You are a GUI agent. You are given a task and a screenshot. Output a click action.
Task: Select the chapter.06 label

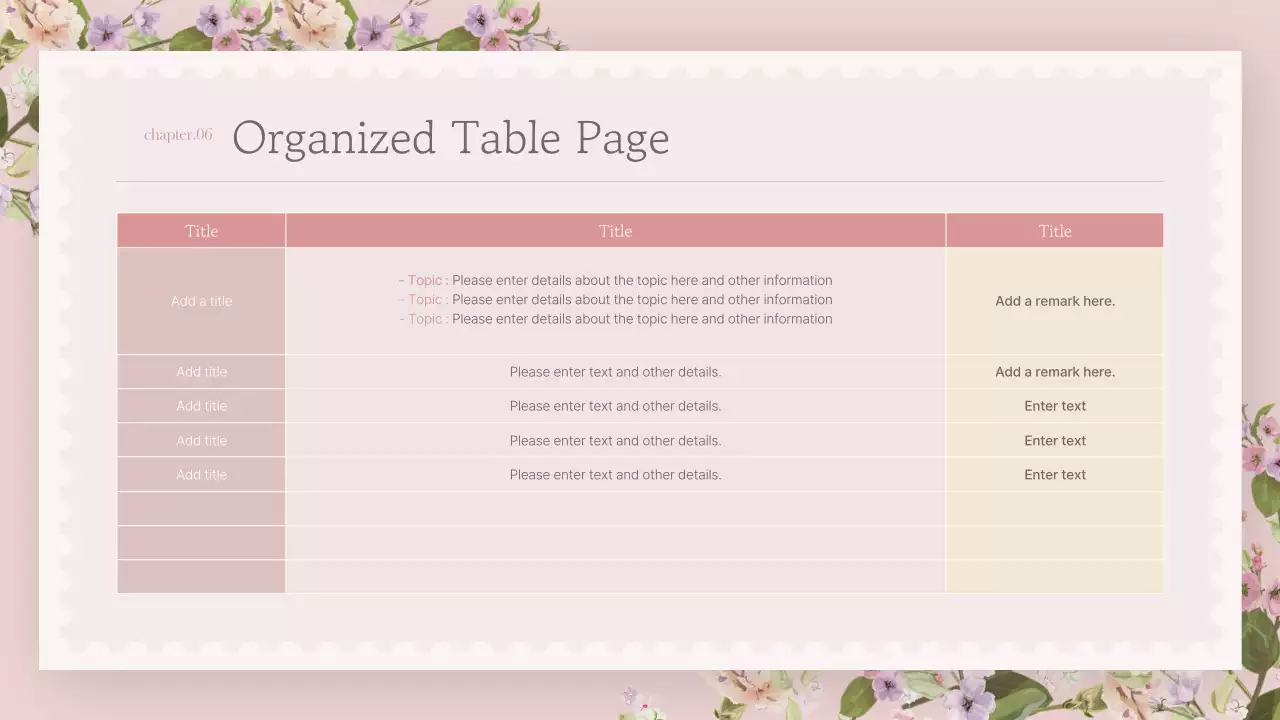coord(178,135)
